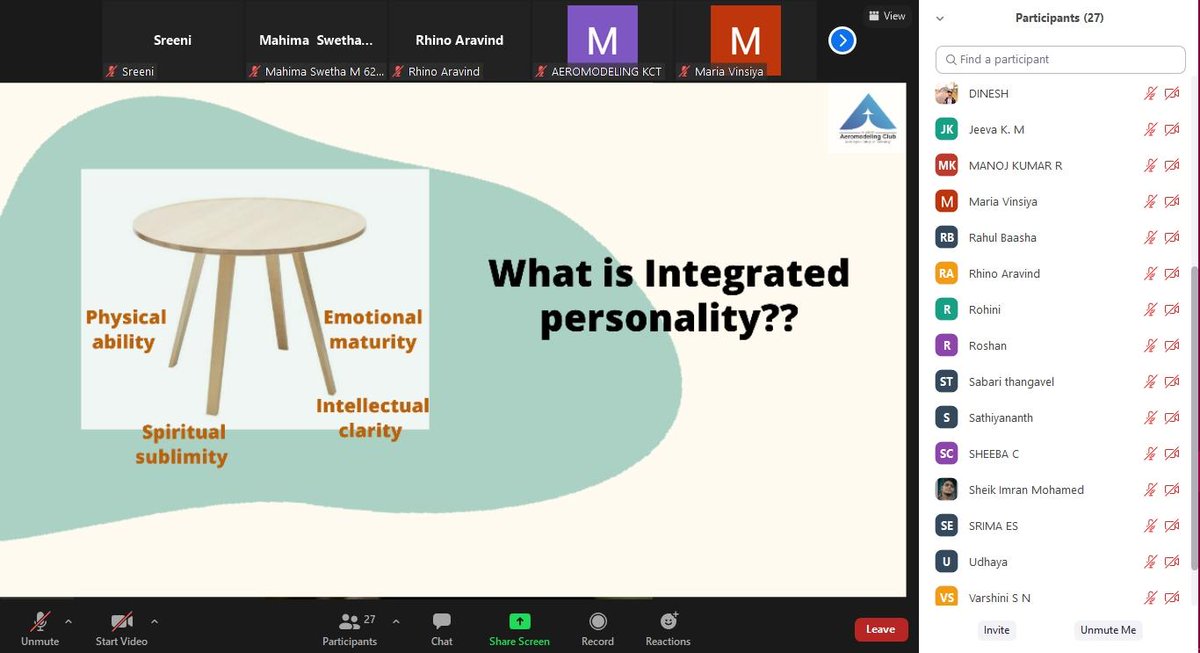Click the Start Video camera icon
This screenshot has height=653, width=1200.
[x=122, y=621]
